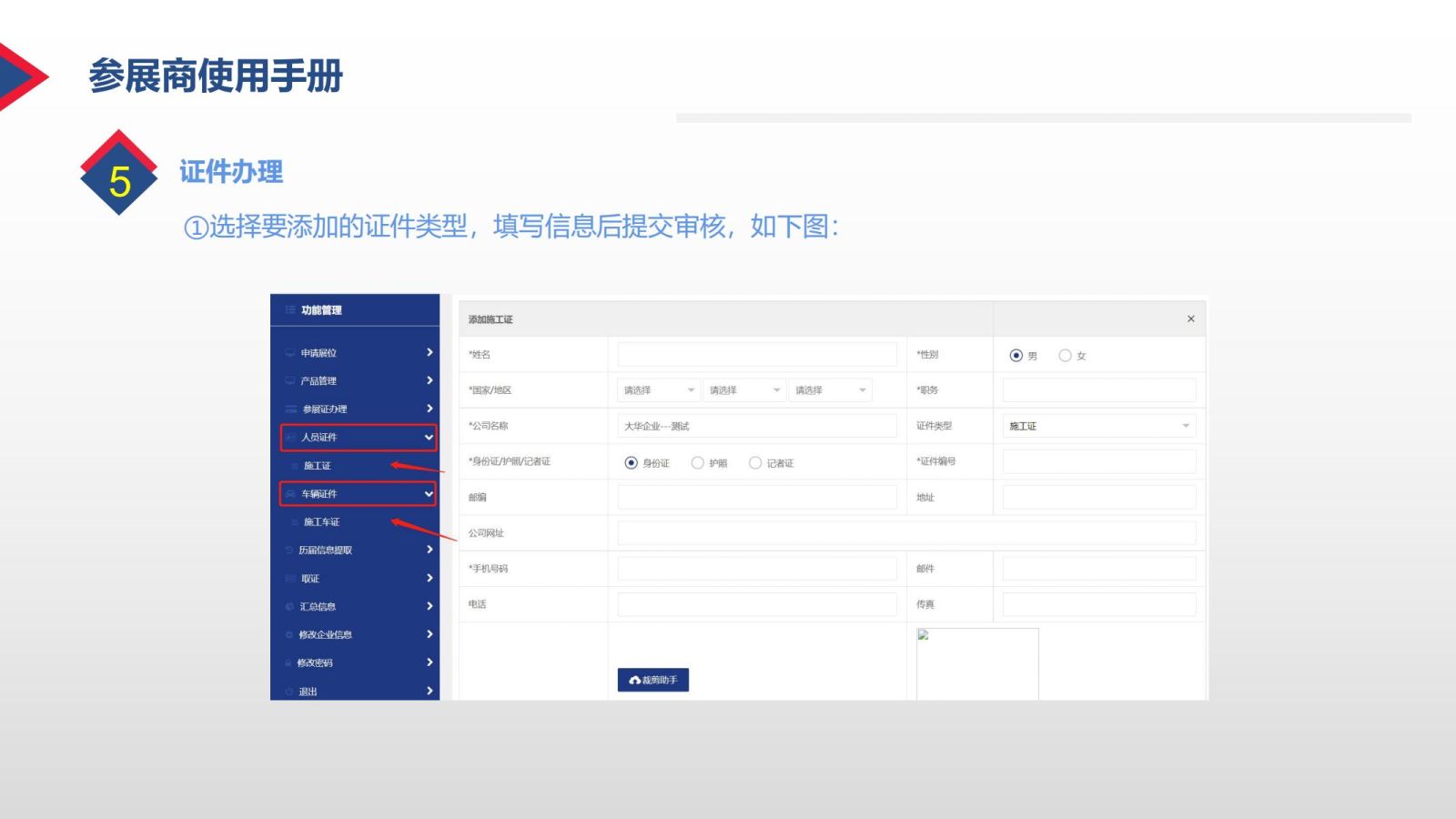Viewport: 1456px width, 819px height.
Task: Click the gear icon beside 修改企业信息
Action: [x=289, y=635]
